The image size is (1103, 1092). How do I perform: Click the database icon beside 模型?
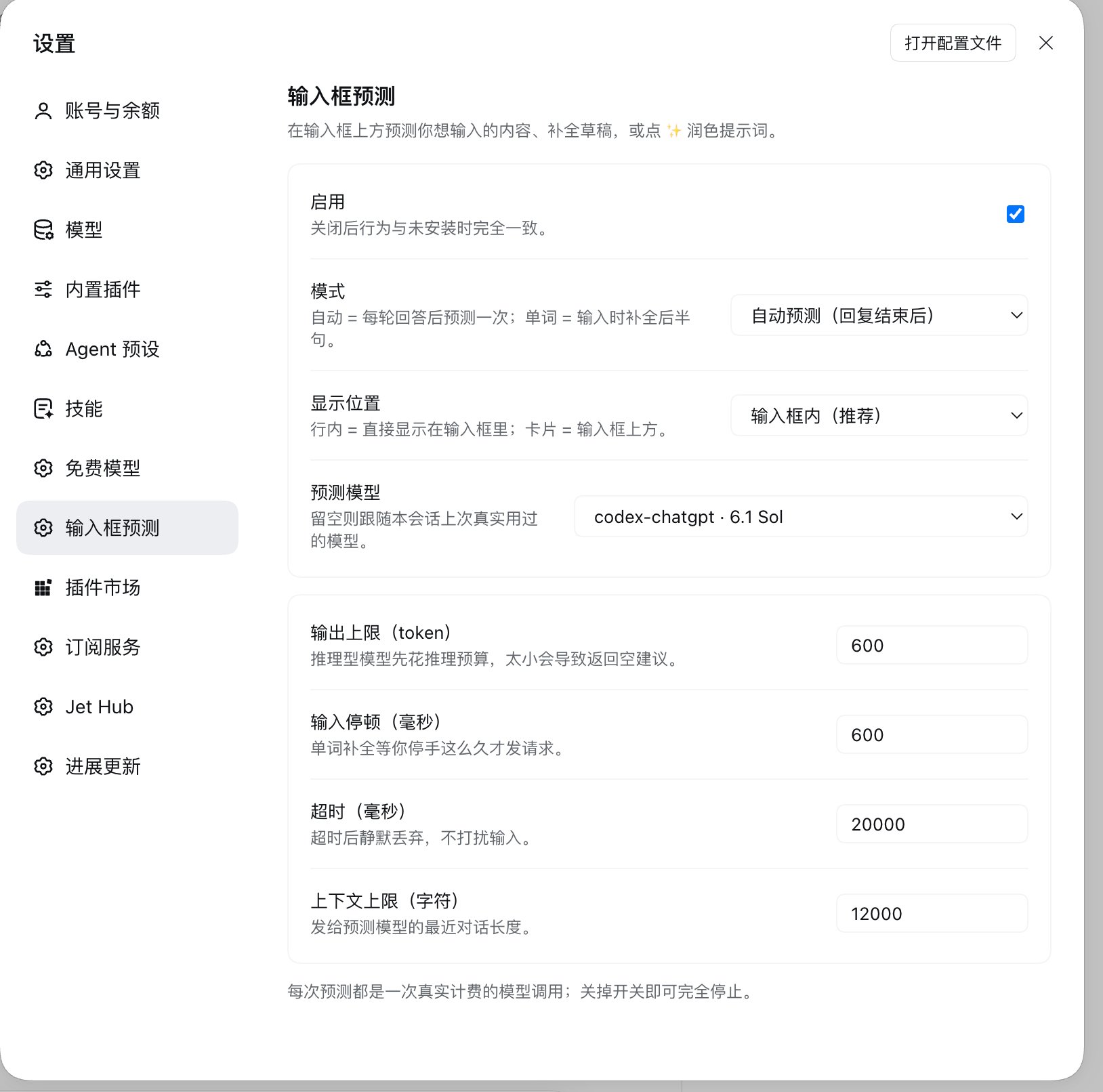[x=43, y=230]
